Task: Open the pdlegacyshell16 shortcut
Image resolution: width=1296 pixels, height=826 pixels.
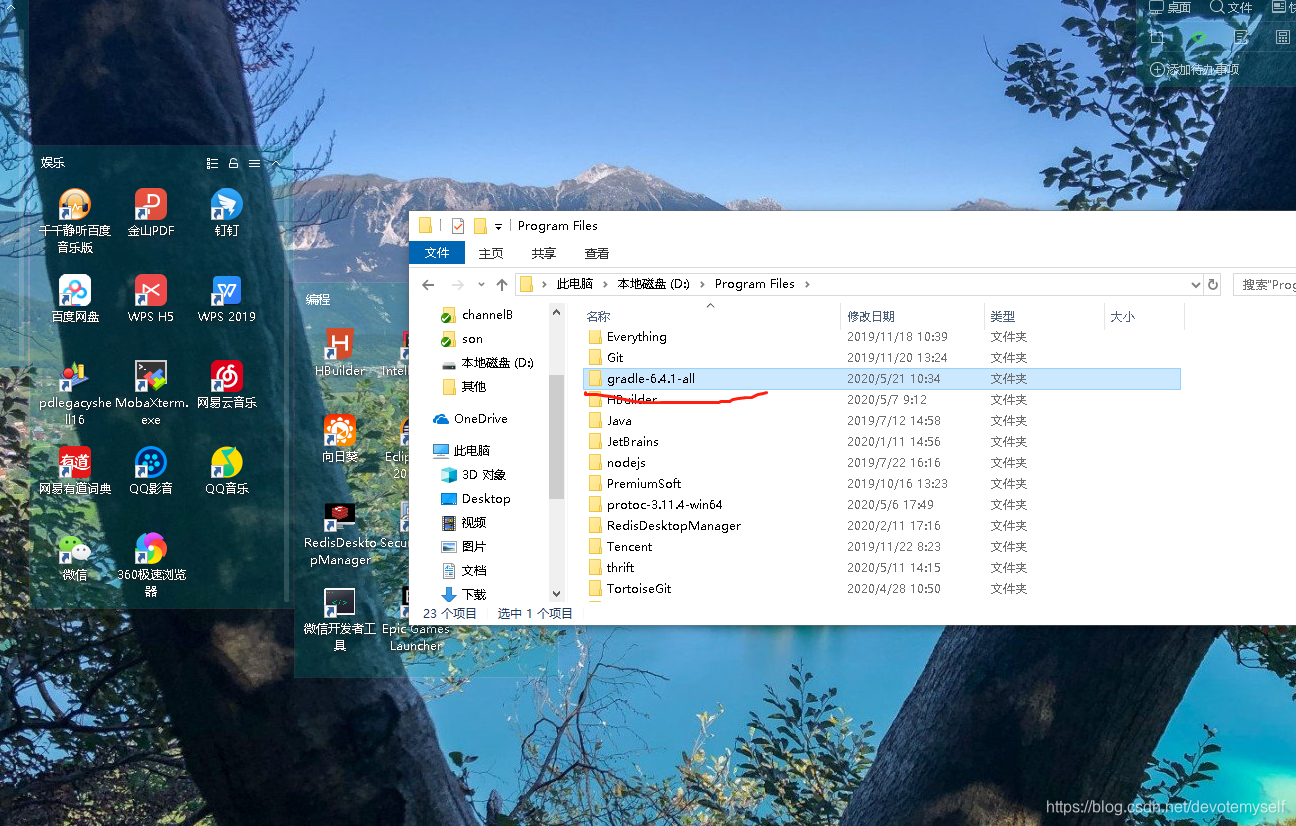Action: [75, 394]
